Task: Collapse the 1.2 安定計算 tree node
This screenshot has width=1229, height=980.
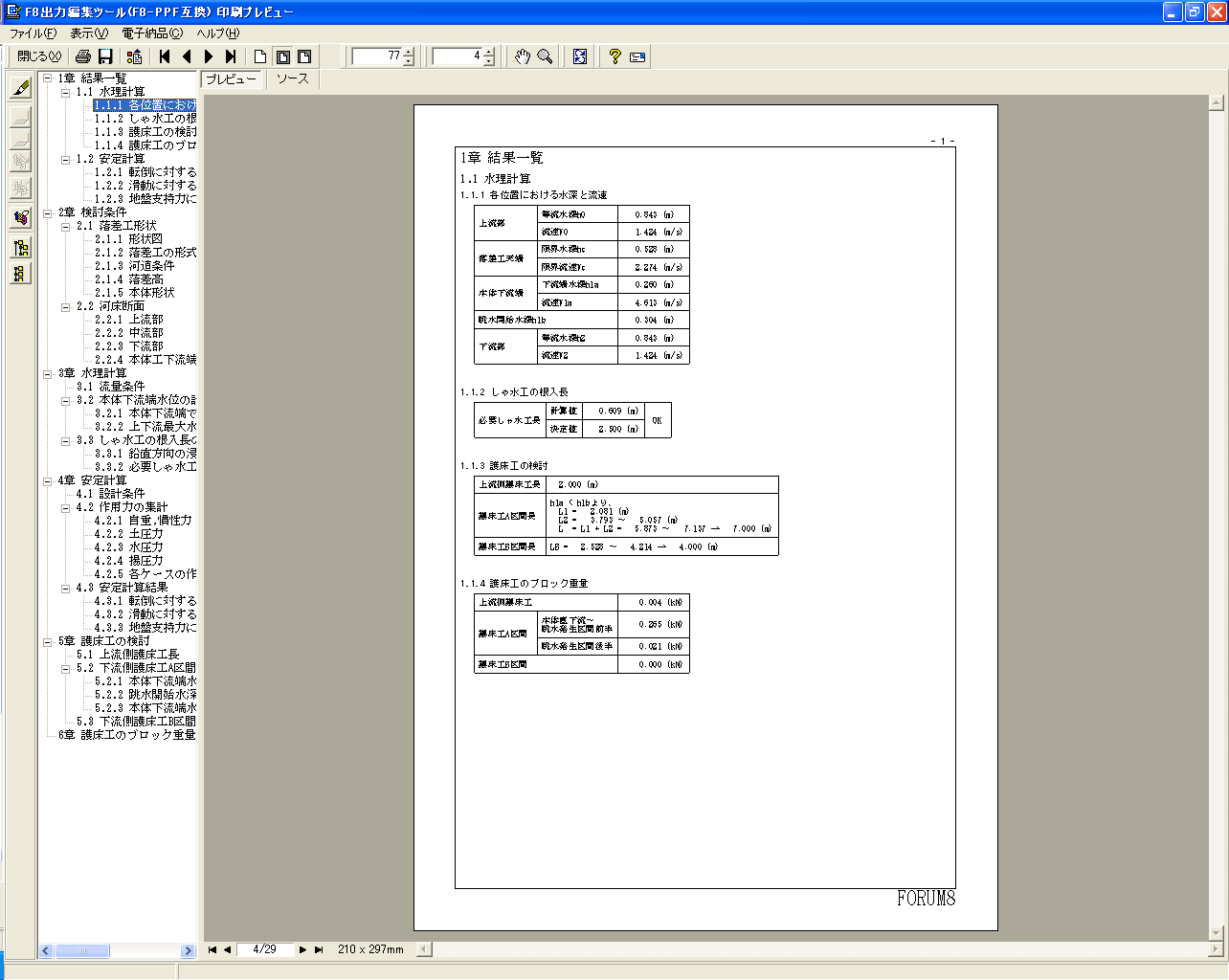Action: click(x=66, y=159)
